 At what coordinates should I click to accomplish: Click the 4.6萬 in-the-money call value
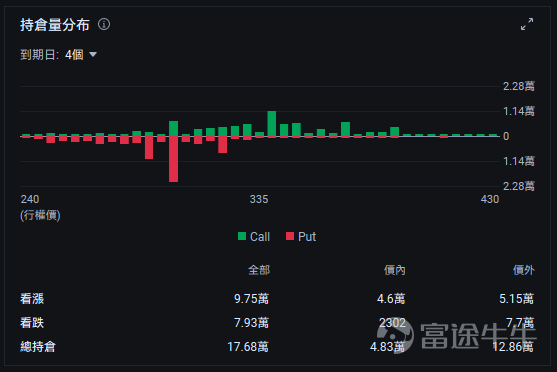click(391, 298)
